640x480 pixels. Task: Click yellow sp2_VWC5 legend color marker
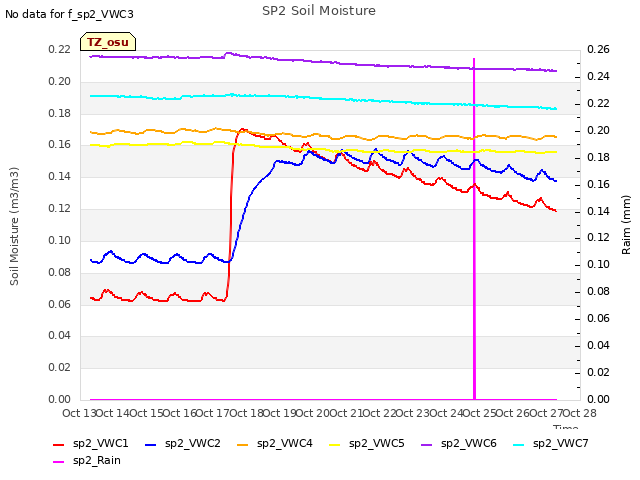pos(335,445)
